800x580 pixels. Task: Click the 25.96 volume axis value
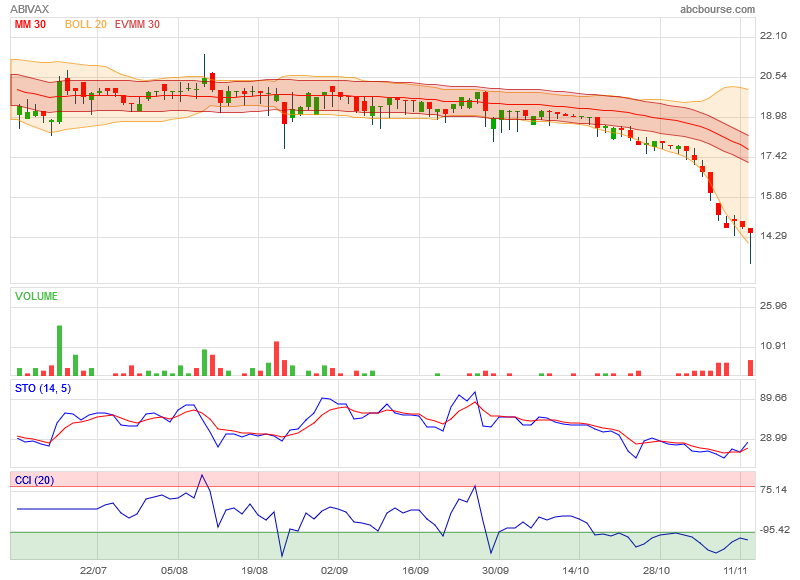[773, 306]
